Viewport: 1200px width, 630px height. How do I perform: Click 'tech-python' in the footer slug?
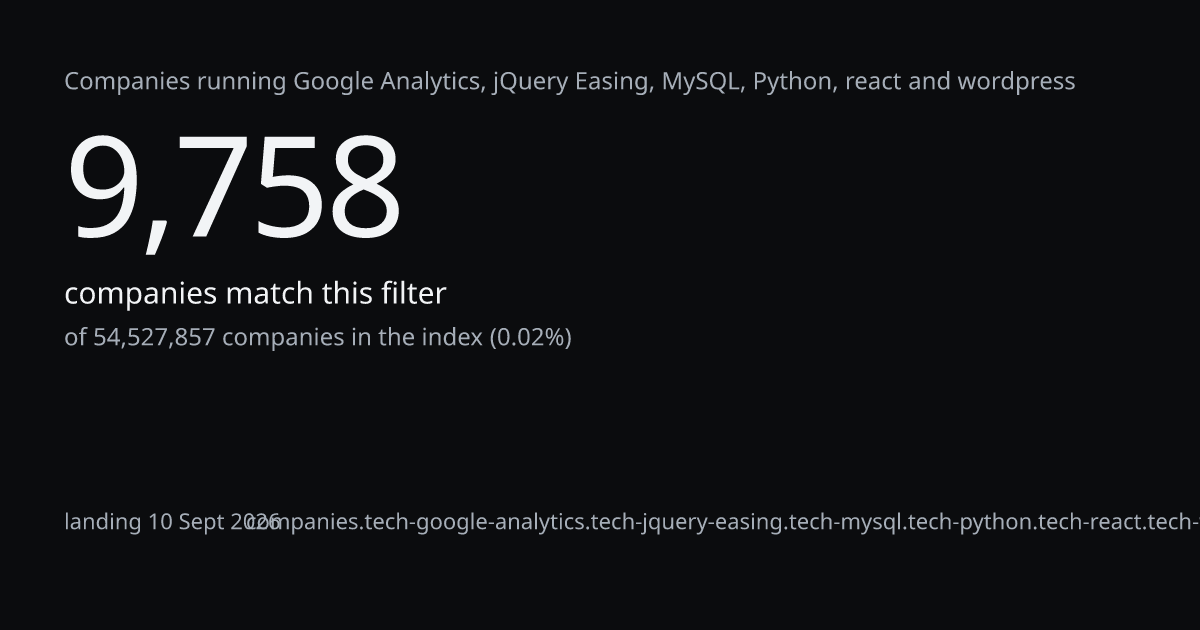tap(966, 522)
